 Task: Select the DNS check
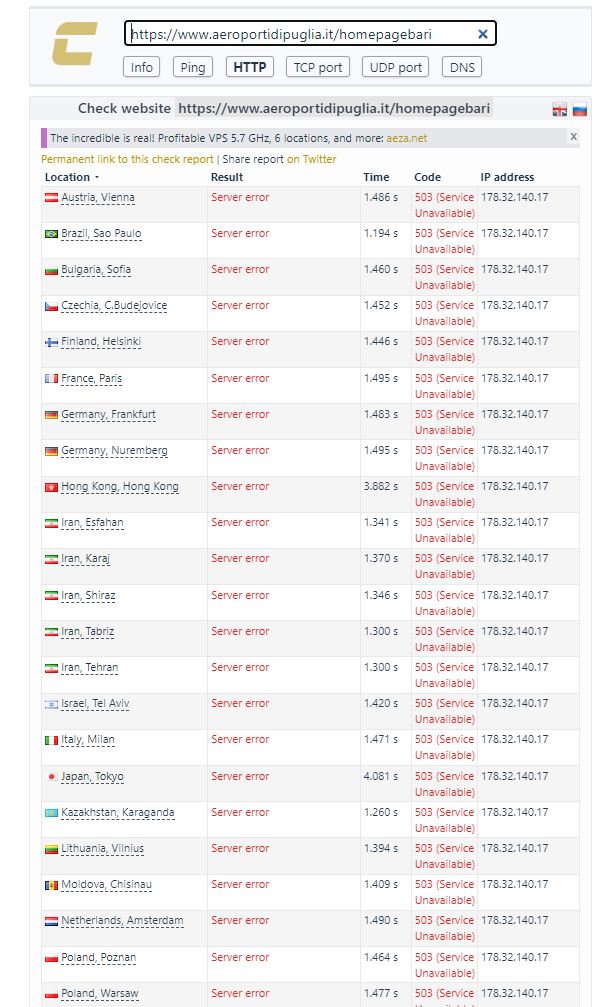click(463, 67)
